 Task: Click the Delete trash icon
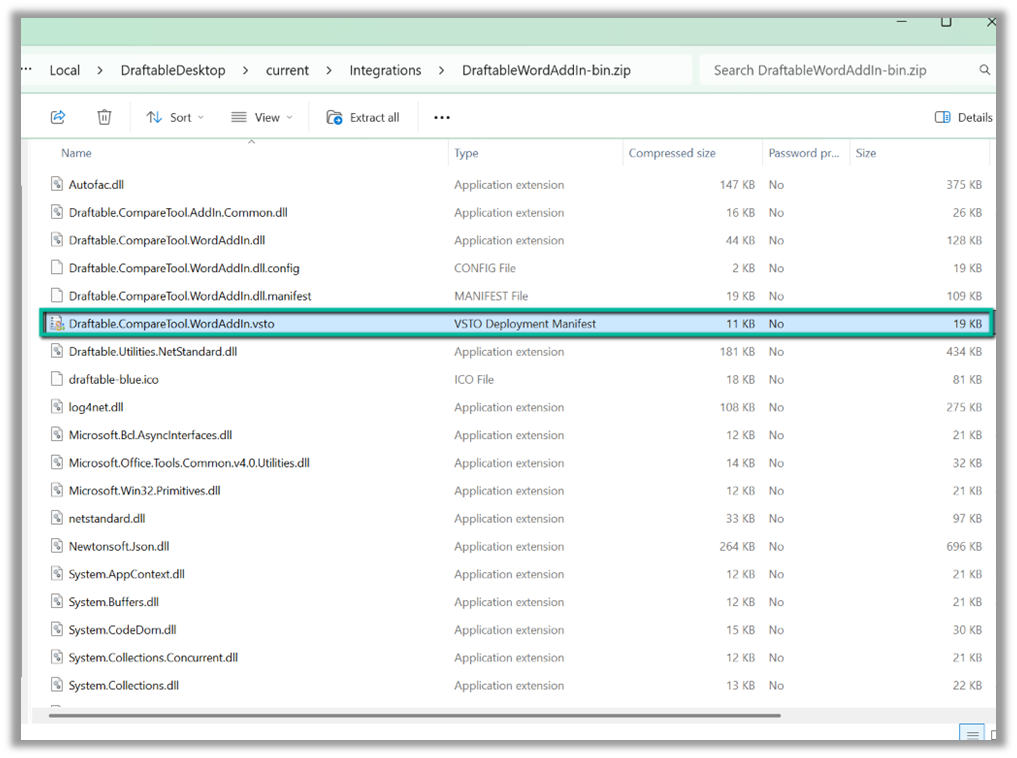click(x=104, y=117)
